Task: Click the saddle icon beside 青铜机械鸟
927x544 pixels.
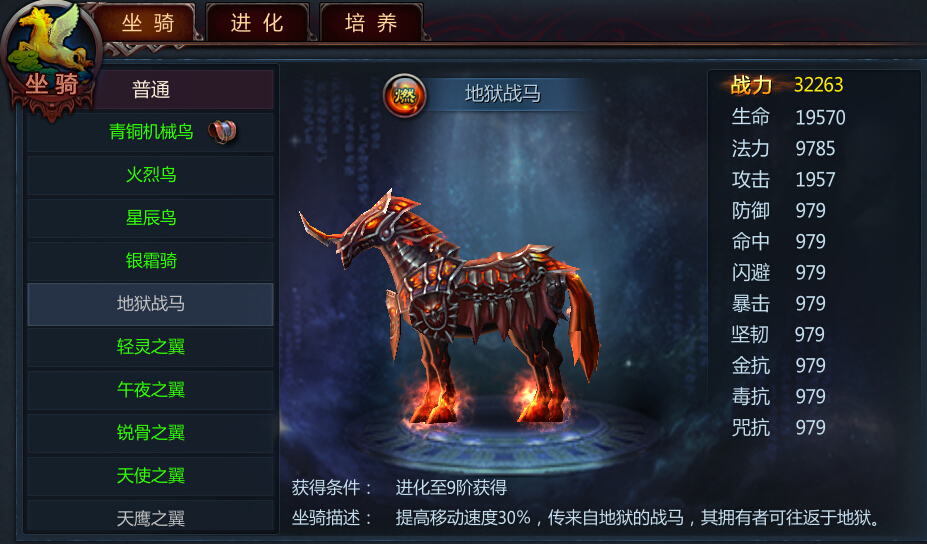Action: point(223,131)
